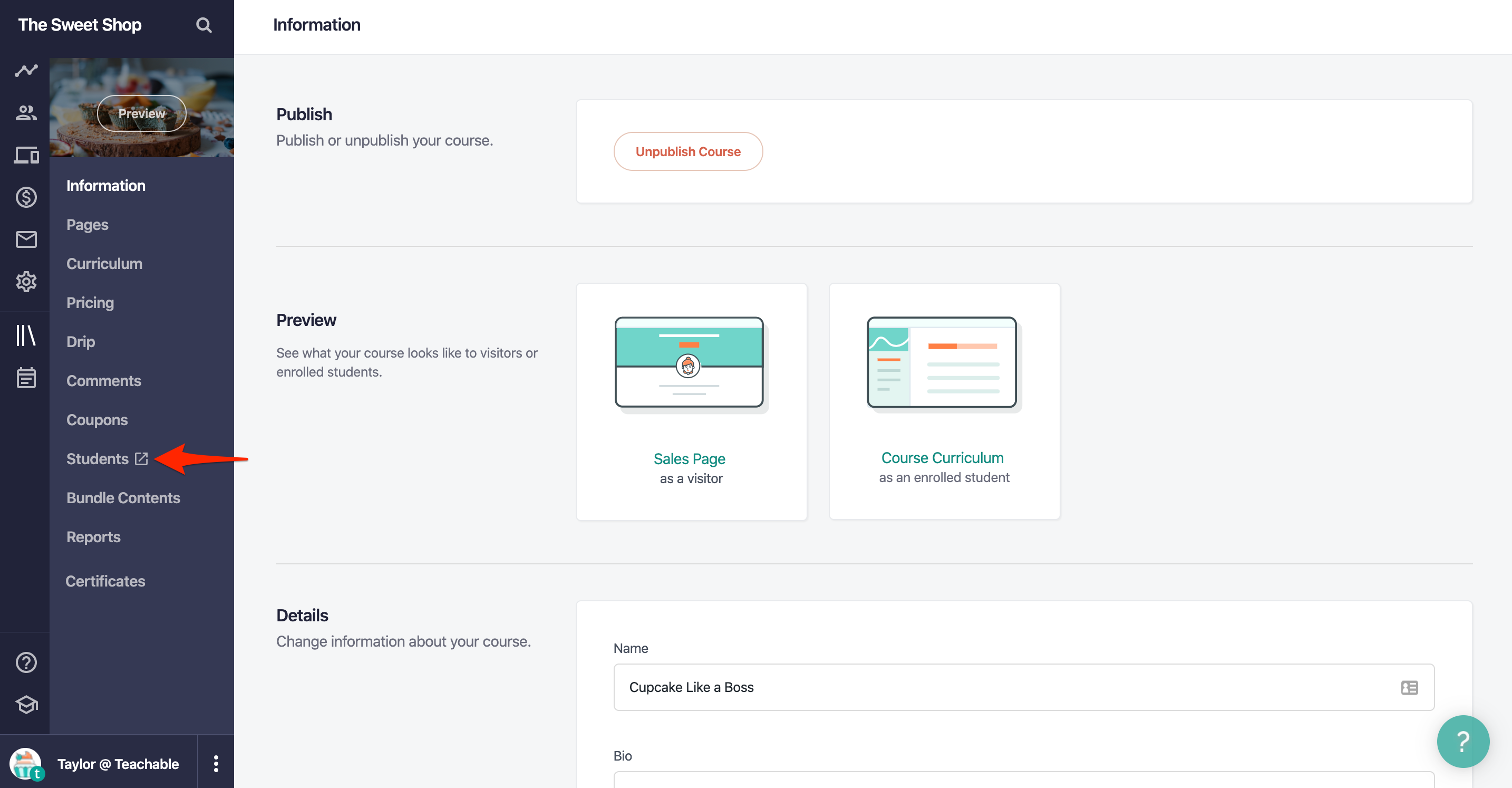Image resolution: width=1512 pixels, height=788 pixels.
Task: Click the external link icon beside Students
Action: [x=141, y=458]
